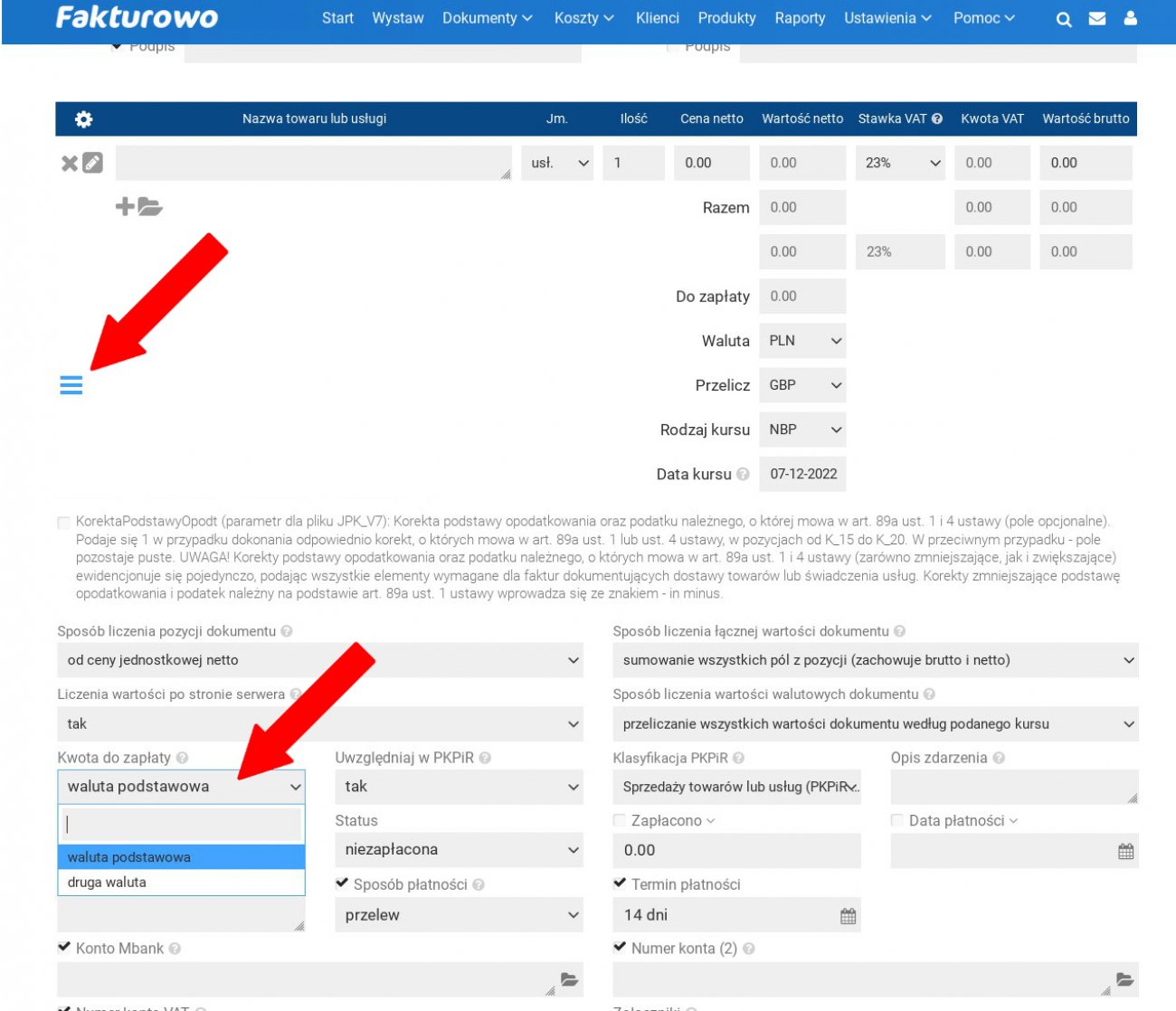The height and width of the screenshot is (1011, 1176).
Task: Open the Waluta PLN dropdown
Action: tap(803, 341)
